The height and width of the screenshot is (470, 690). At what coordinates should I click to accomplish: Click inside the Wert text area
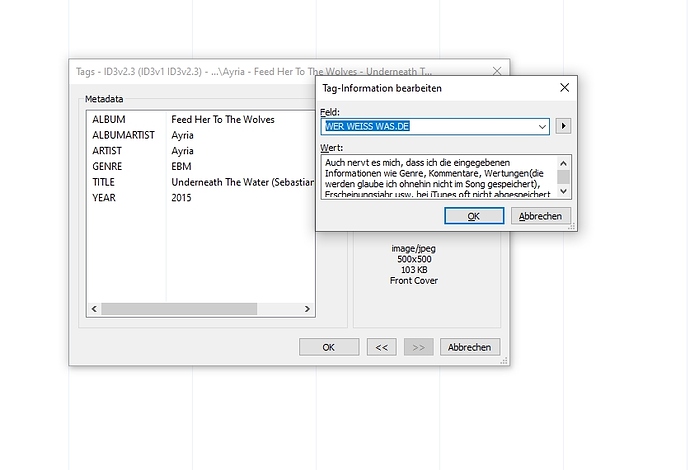439,177
